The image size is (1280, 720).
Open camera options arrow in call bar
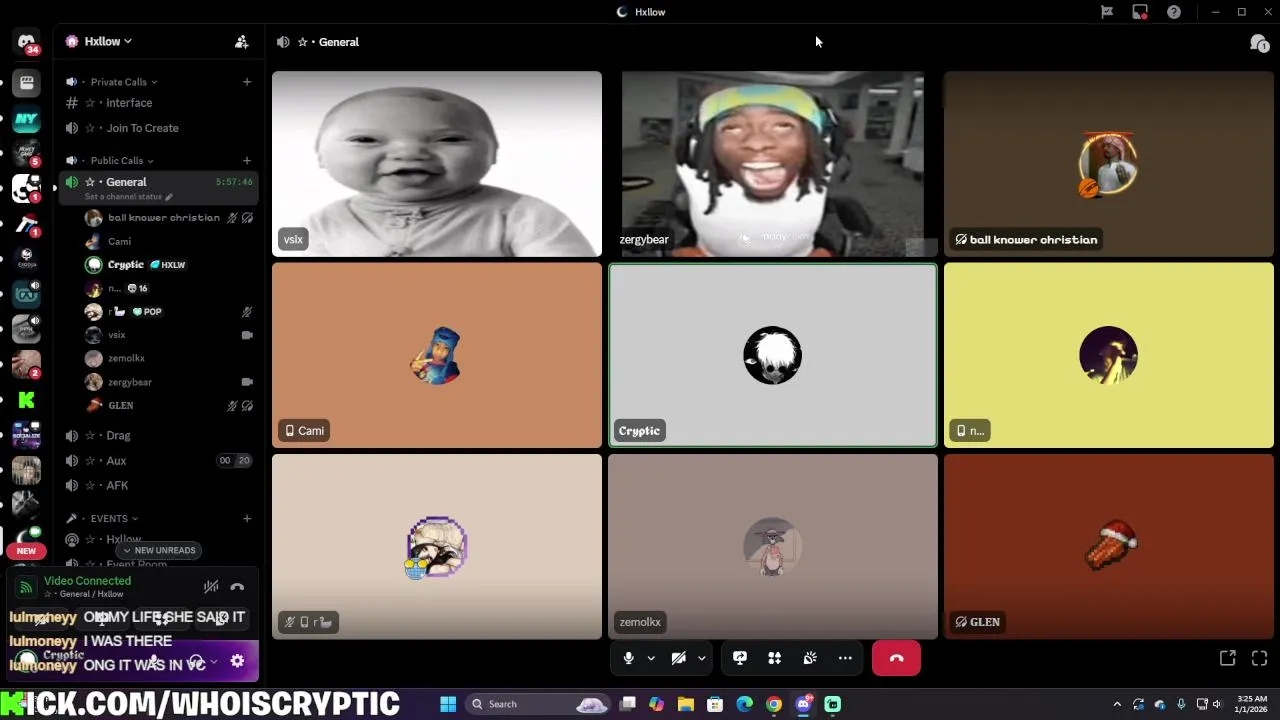pyautogui.click(x=702, y=658)
